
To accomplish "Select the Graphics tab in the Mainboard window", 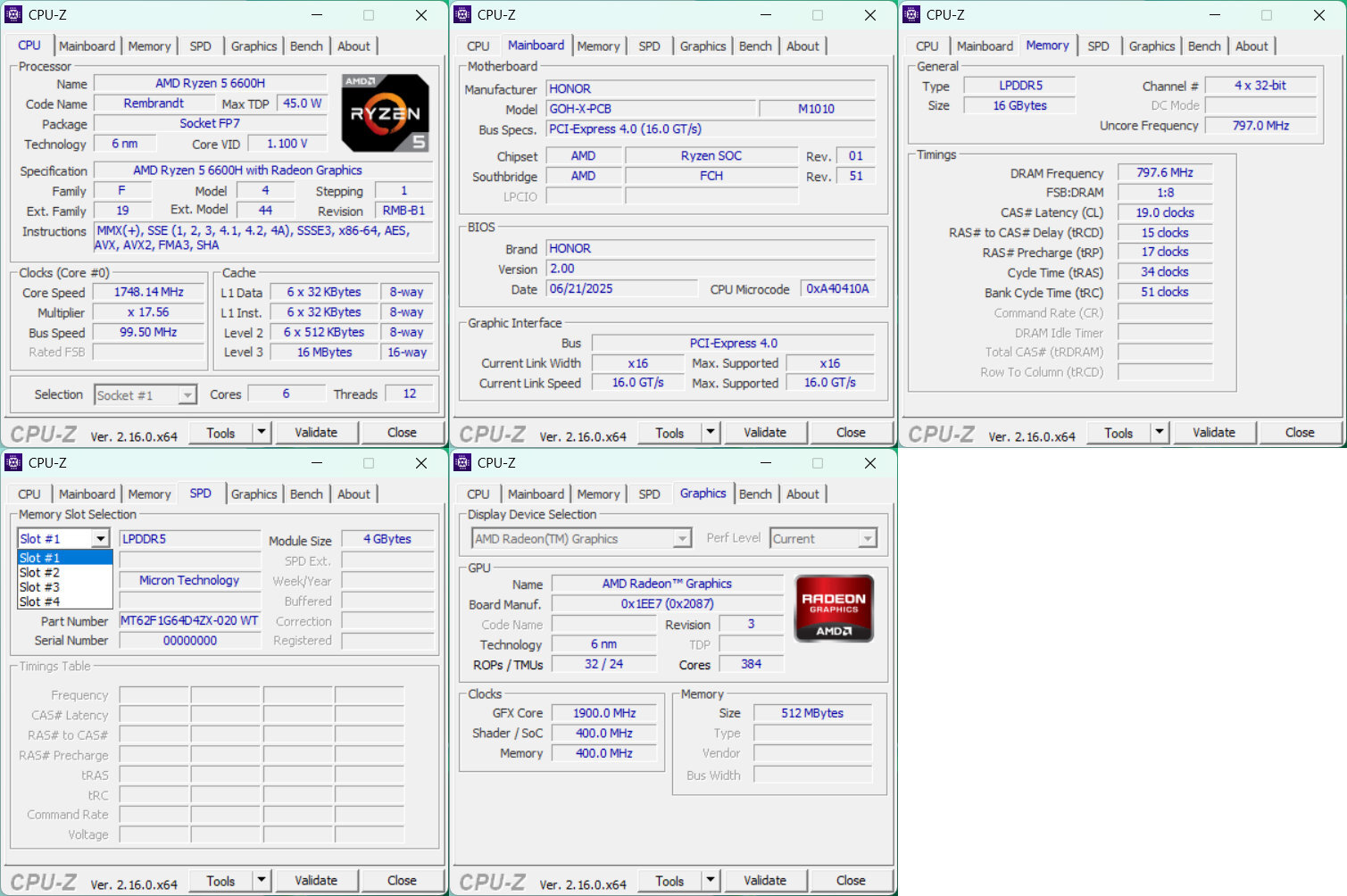I will tap(703, 46).
